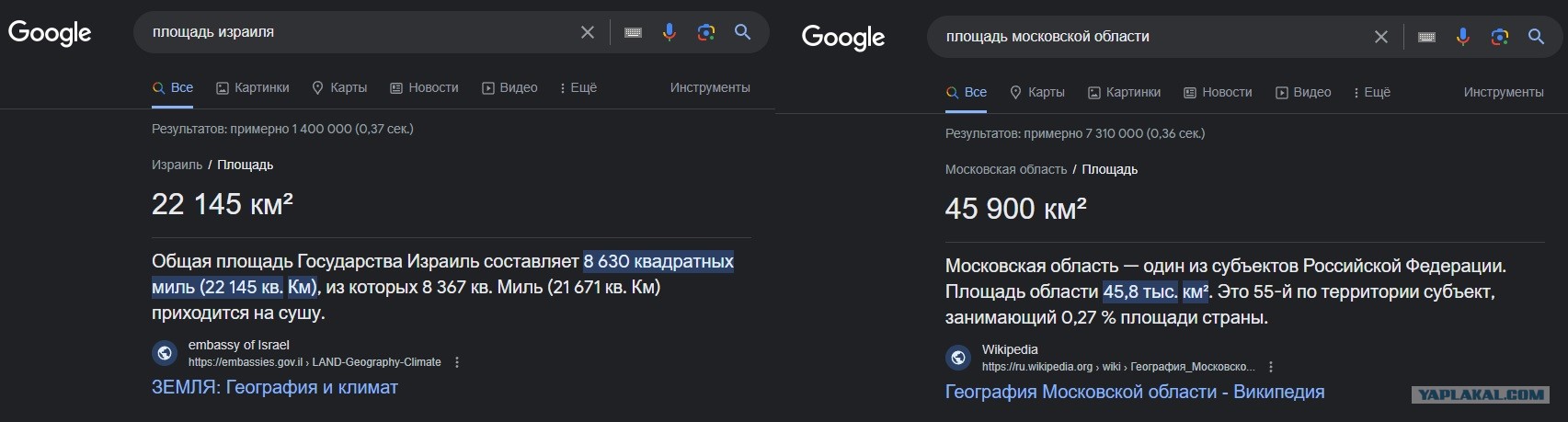
Task: Open Google Lens in left search bar
Action: tap(706, 32)
